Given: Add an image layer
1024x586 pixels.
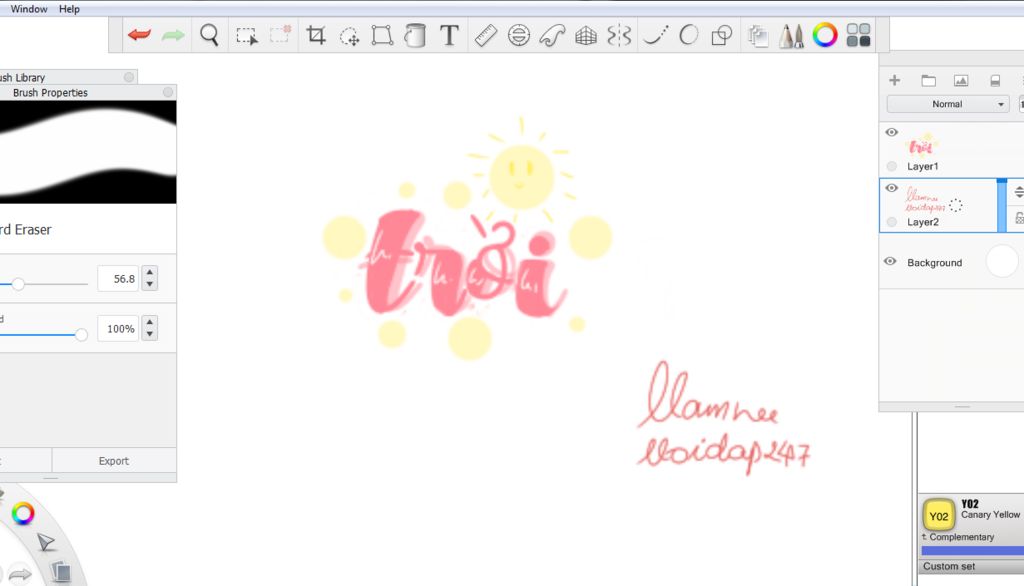Looking at the screenshot, I should 961,80.
